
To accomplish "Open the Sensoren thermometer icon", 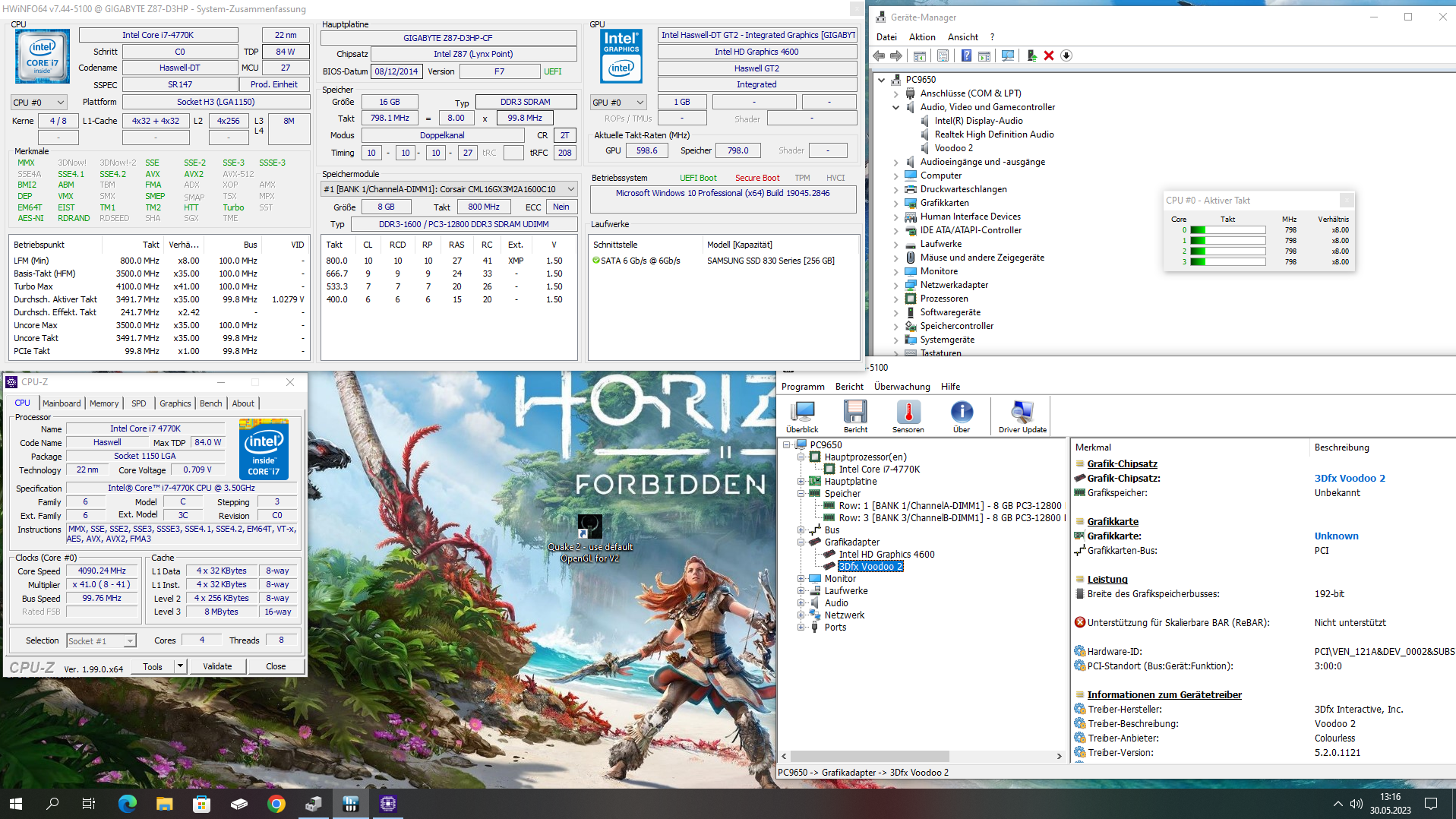I will click(908, 416).
